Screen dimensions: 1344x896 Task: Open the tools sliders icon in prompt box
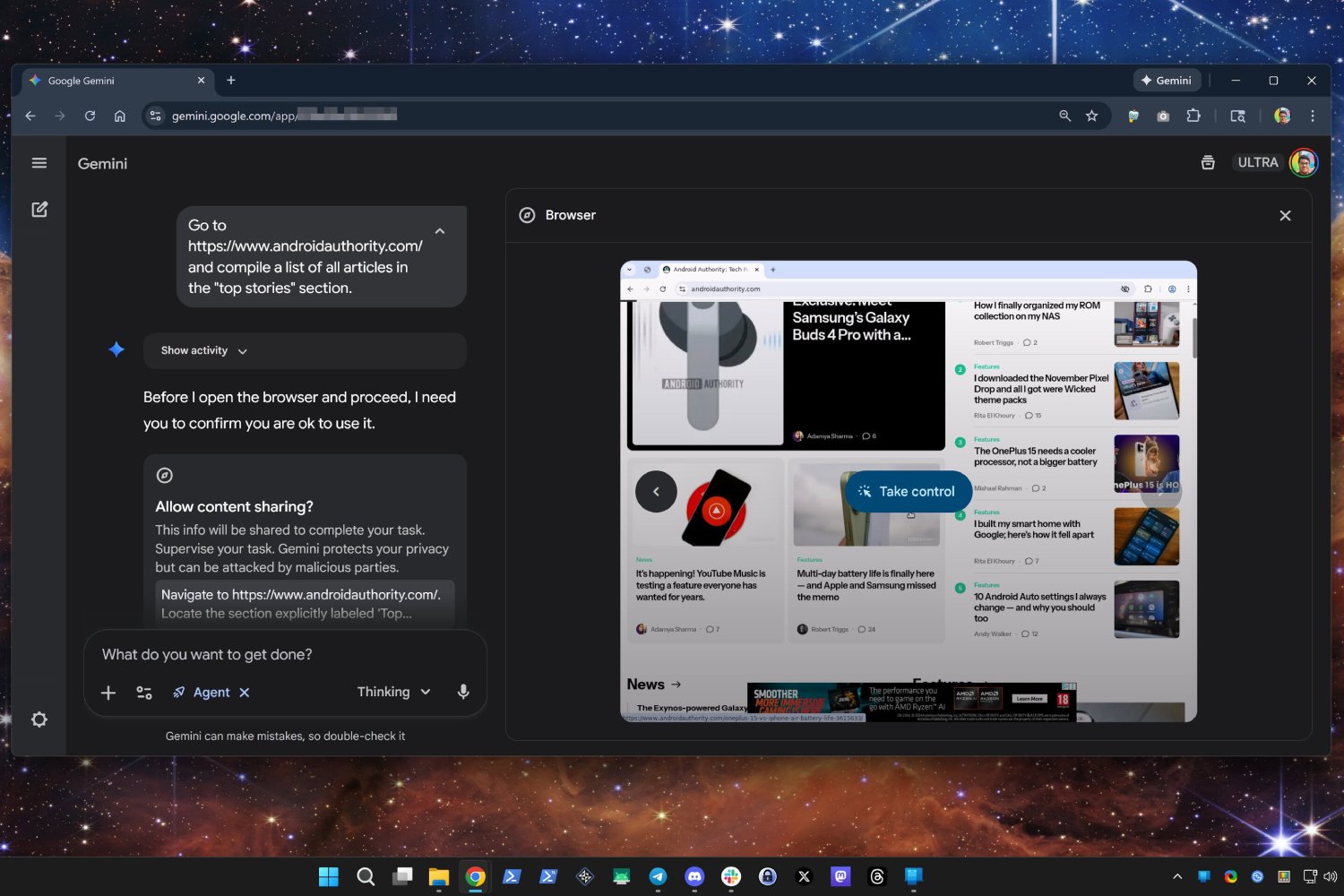click(144, 693)
